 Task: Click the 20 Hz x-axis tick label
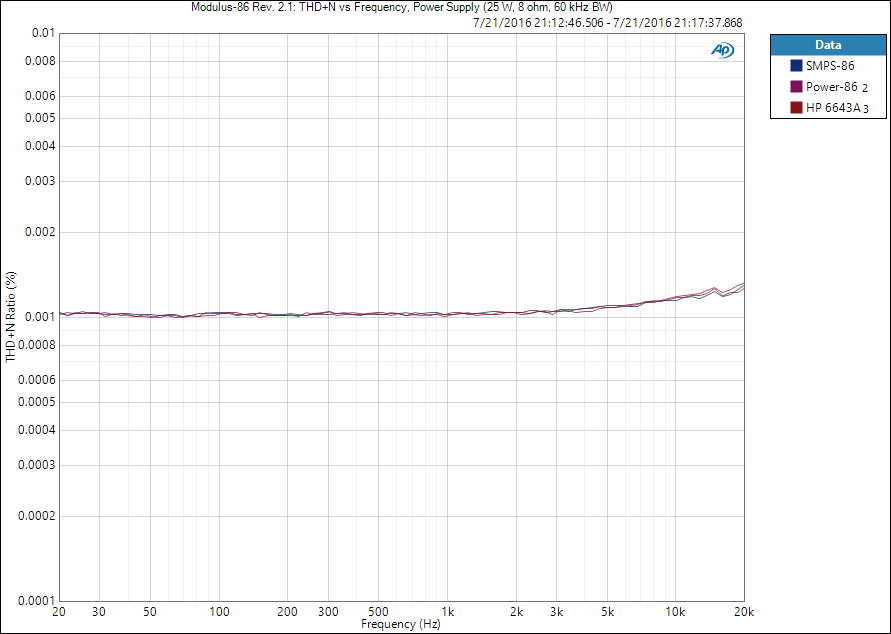click(59, 612)
